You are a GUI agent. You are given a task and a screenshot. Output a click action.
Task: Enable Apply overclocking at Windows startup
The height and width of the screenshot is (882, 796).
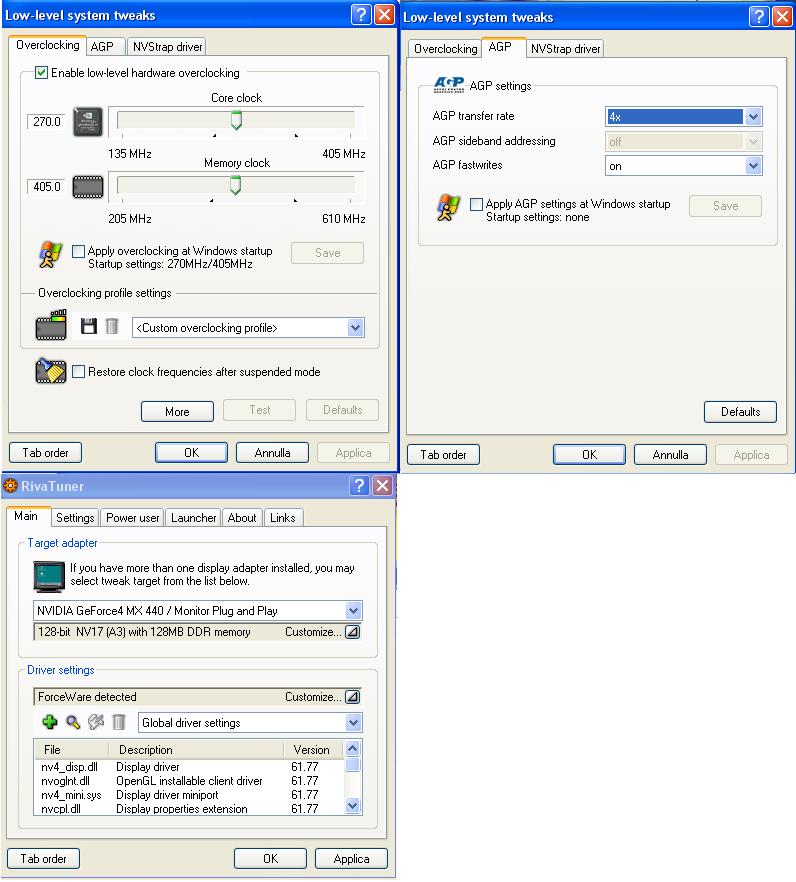[79, 251]
